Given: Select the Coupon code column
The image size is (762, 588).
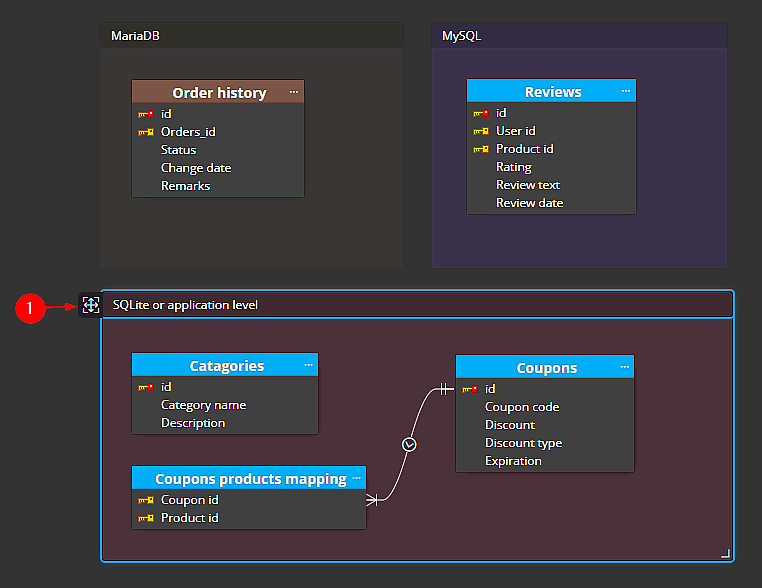Looking at the screenshot, I should pyautogui.click(x=545, y=407).
